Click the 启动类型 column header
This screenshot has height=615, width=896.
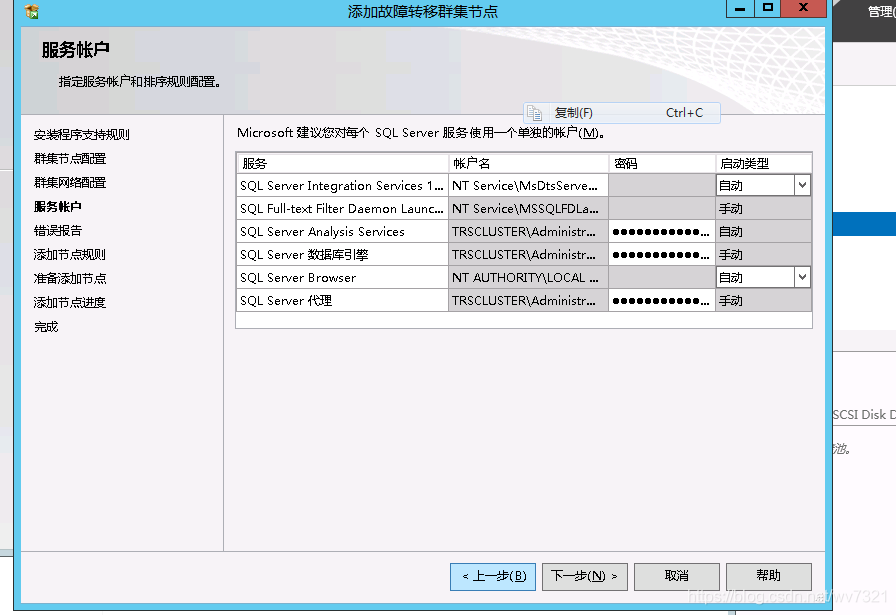763,163
